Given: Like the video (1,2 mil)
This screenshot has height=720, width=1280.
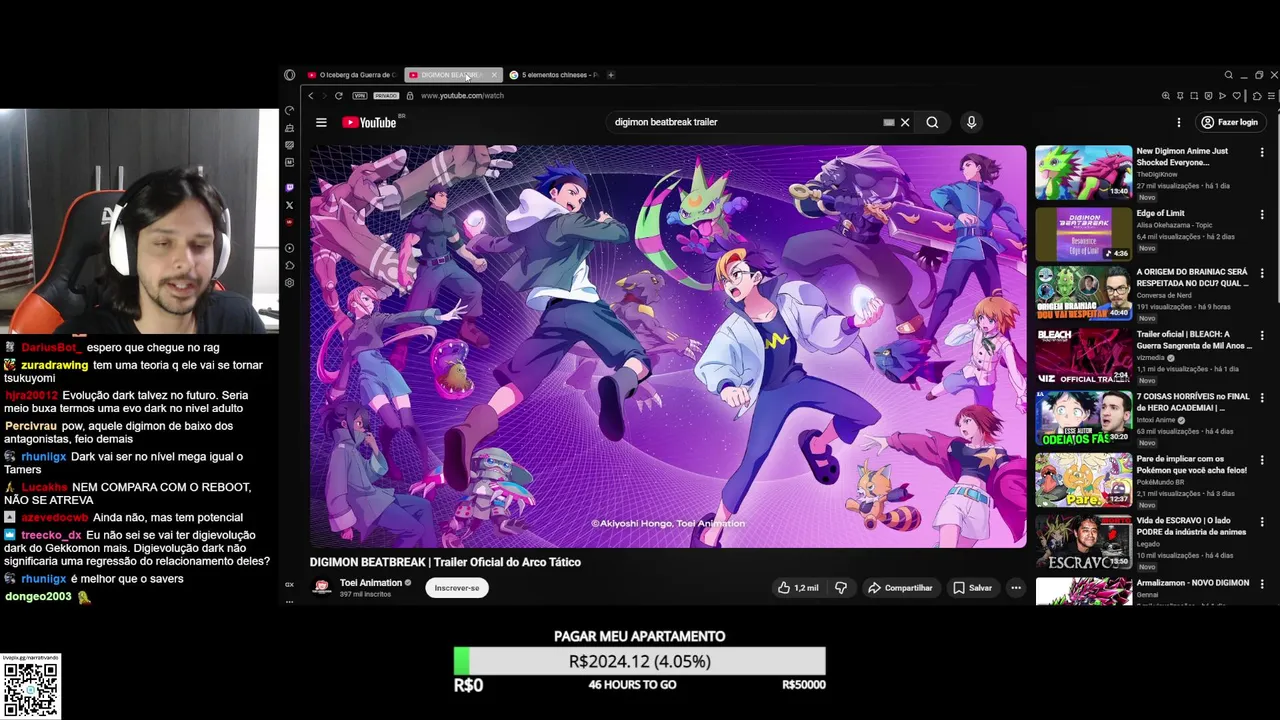Looking at the screenshot, I should (x=799, y=588).
